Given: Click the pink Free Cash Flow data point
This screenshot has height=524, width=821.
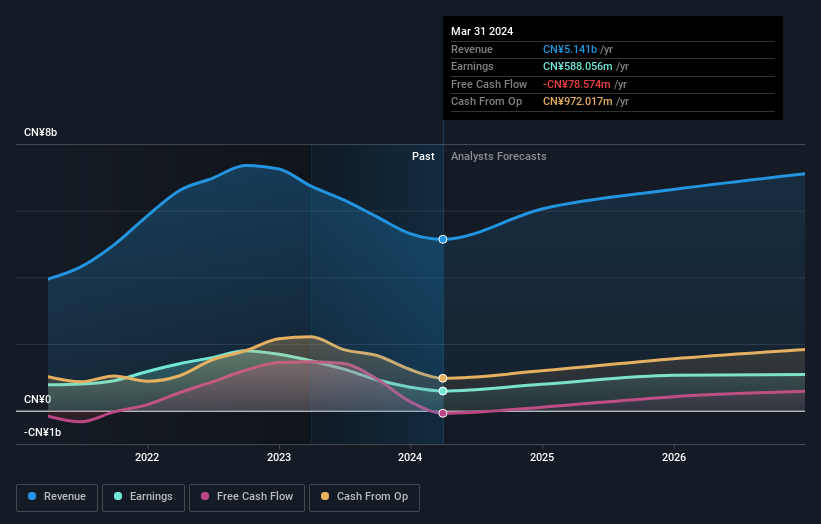Looking at the screenshot, I should tap(443, 413).
